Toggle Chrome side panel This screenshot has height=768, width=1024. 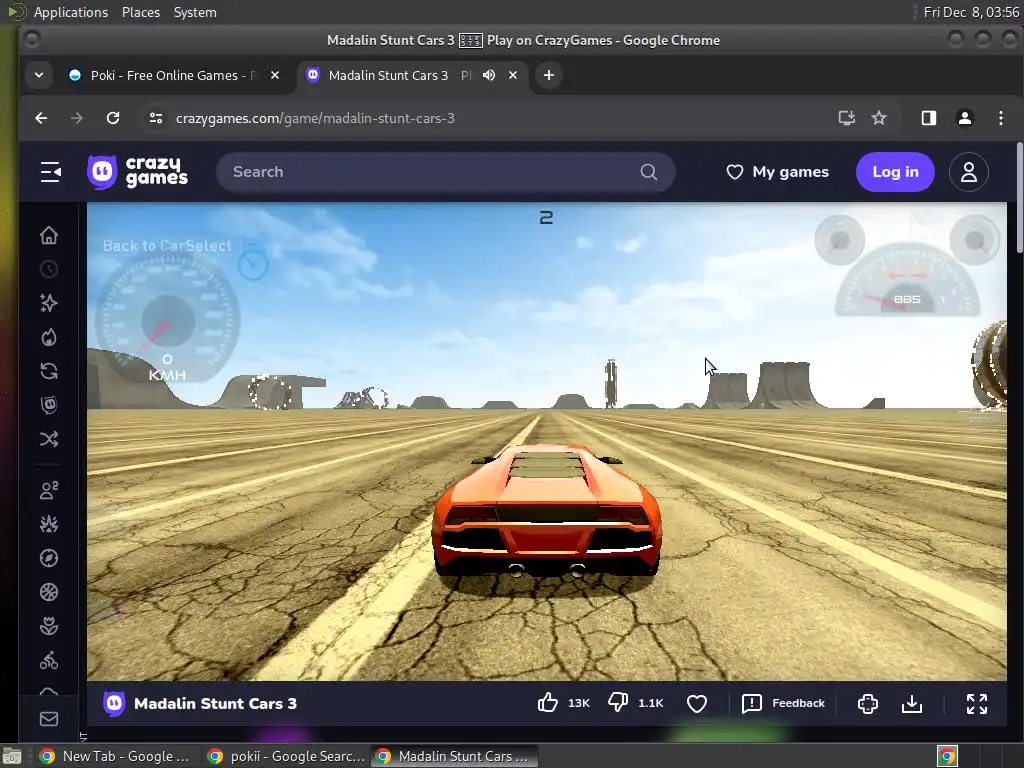click(x=929, y=118)
